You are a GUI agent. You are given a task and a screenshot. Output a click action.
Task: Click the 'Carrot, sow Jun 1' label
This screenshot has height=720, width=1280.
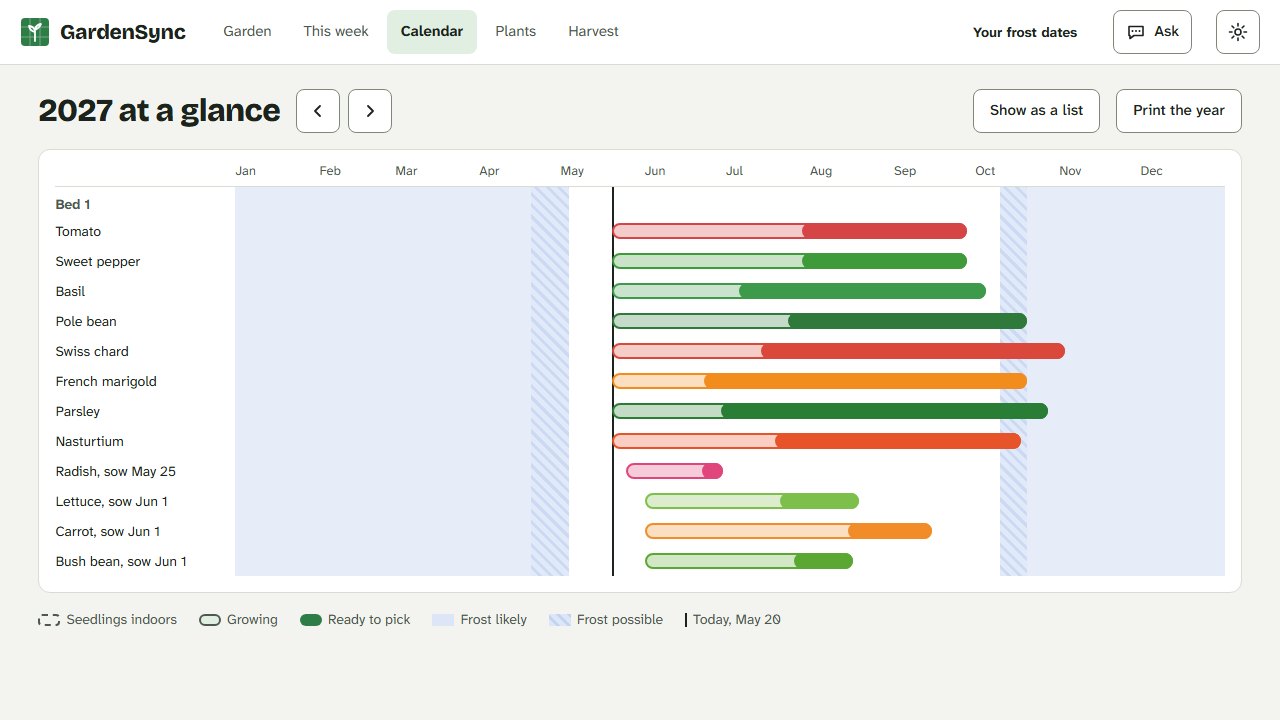[x=108, y=532]
